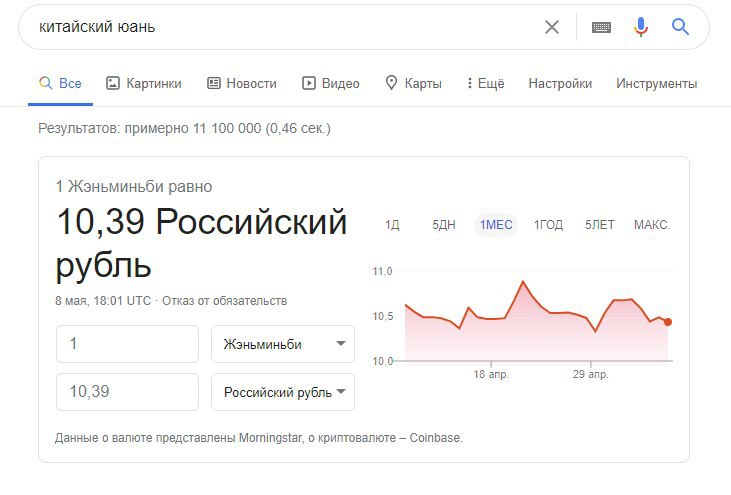Open Картинки image results tab
Viewport: 731px width, 495px height.
pyautogui.click(x=144, y=83)
